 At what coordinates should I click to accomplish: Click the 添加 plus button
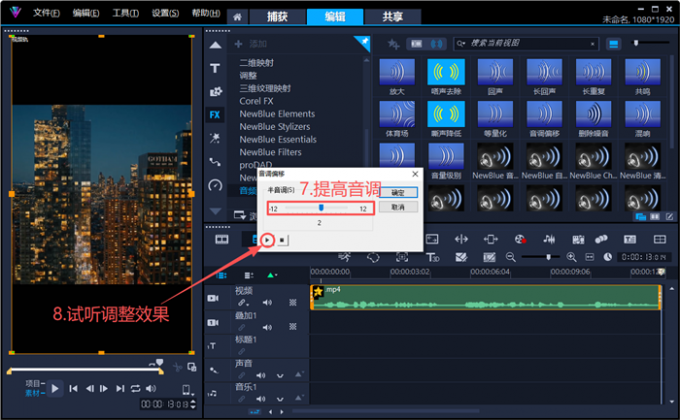coord(238,44)
